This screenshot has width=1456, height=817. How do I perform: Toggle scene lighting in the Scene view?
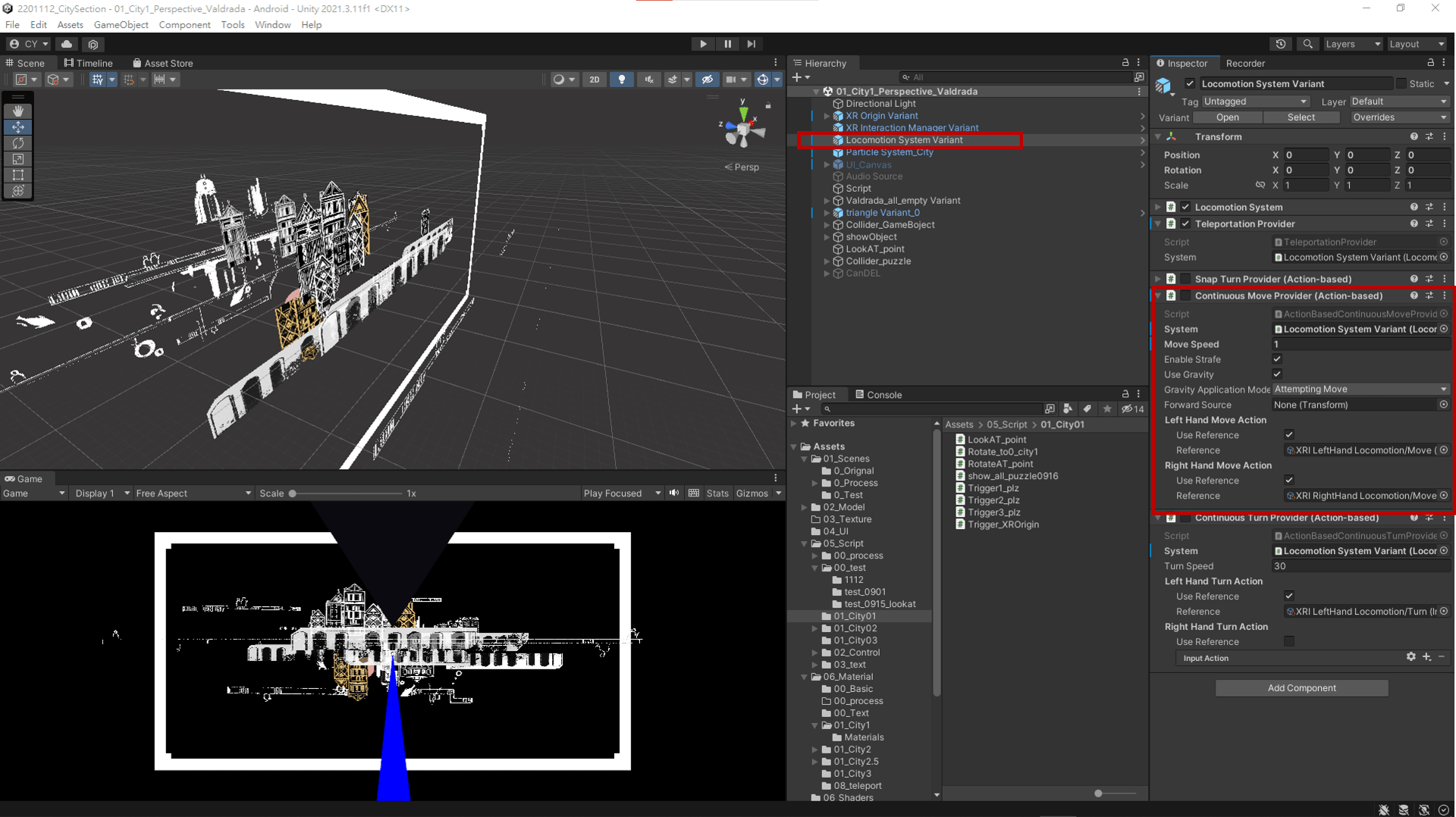(622, 79)
